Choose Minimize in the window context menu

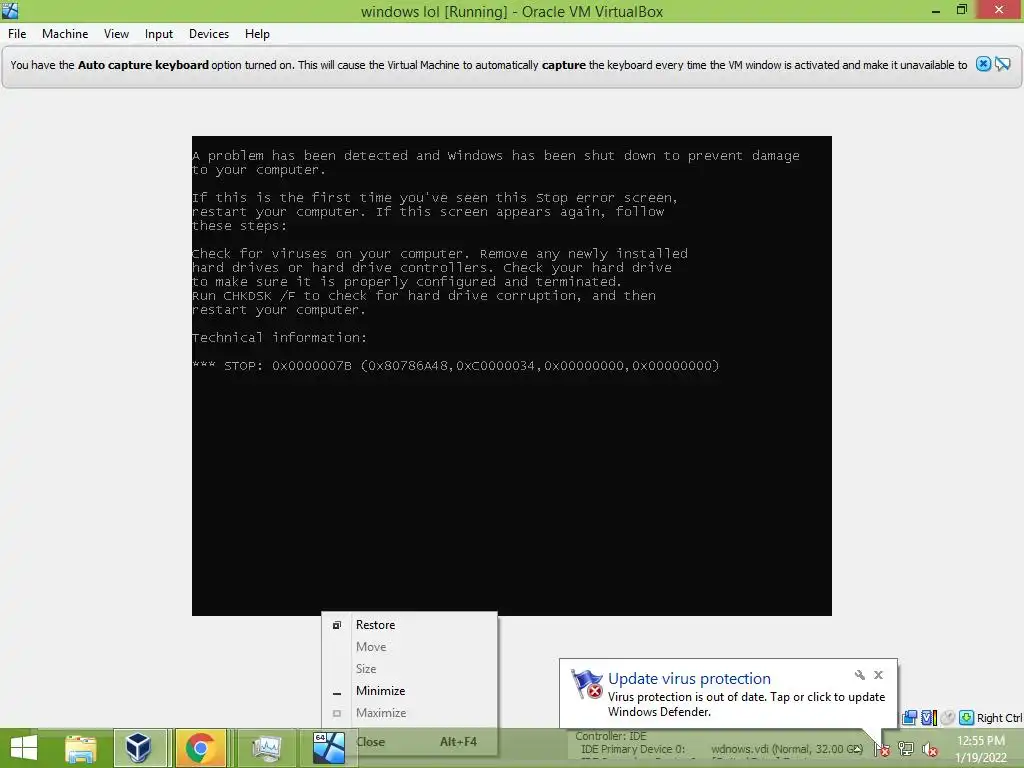coord(409,691)
